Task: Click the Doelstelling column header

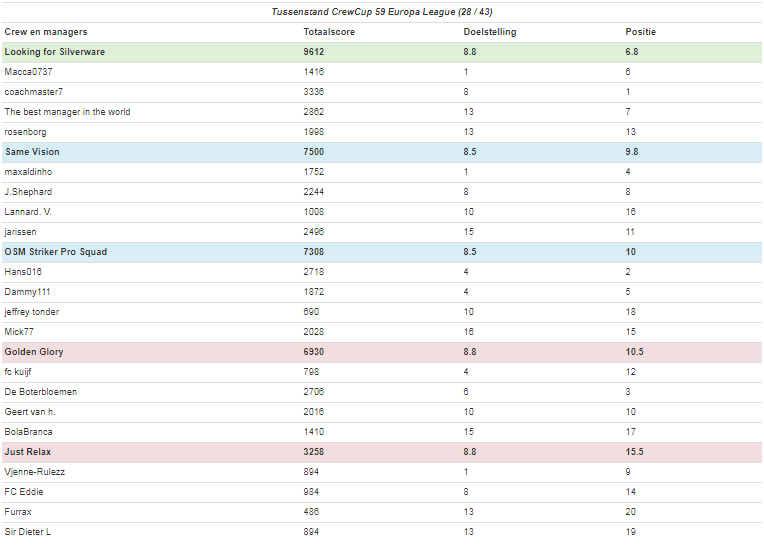Action: [x=490, y=32]
